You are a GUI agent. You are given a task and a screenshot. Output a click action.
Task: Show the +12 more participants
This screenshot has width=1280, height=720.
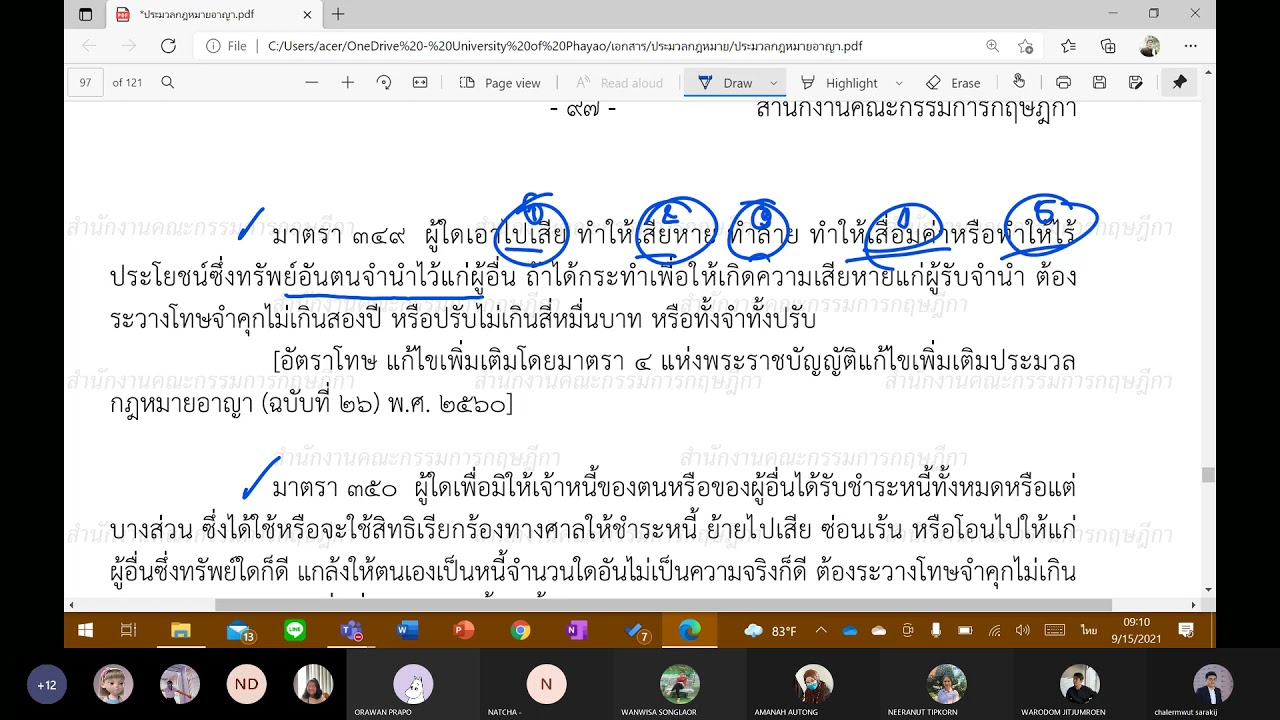coord(46,685)
